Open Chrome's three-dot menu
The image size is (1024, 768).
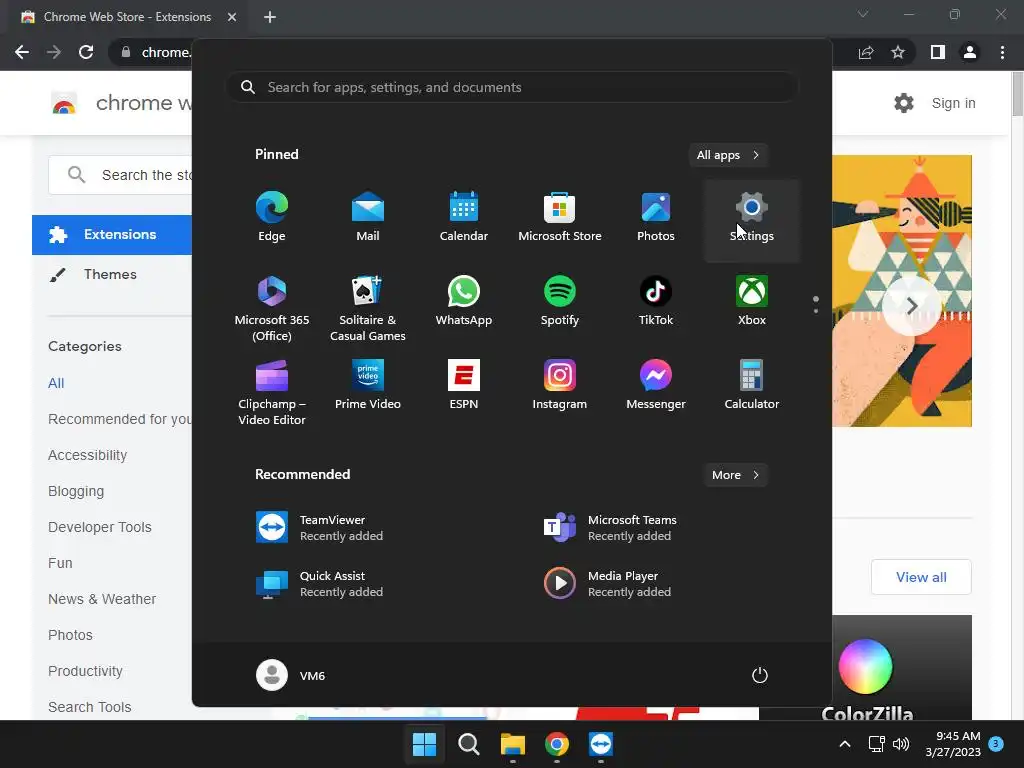click(1002, 52)
